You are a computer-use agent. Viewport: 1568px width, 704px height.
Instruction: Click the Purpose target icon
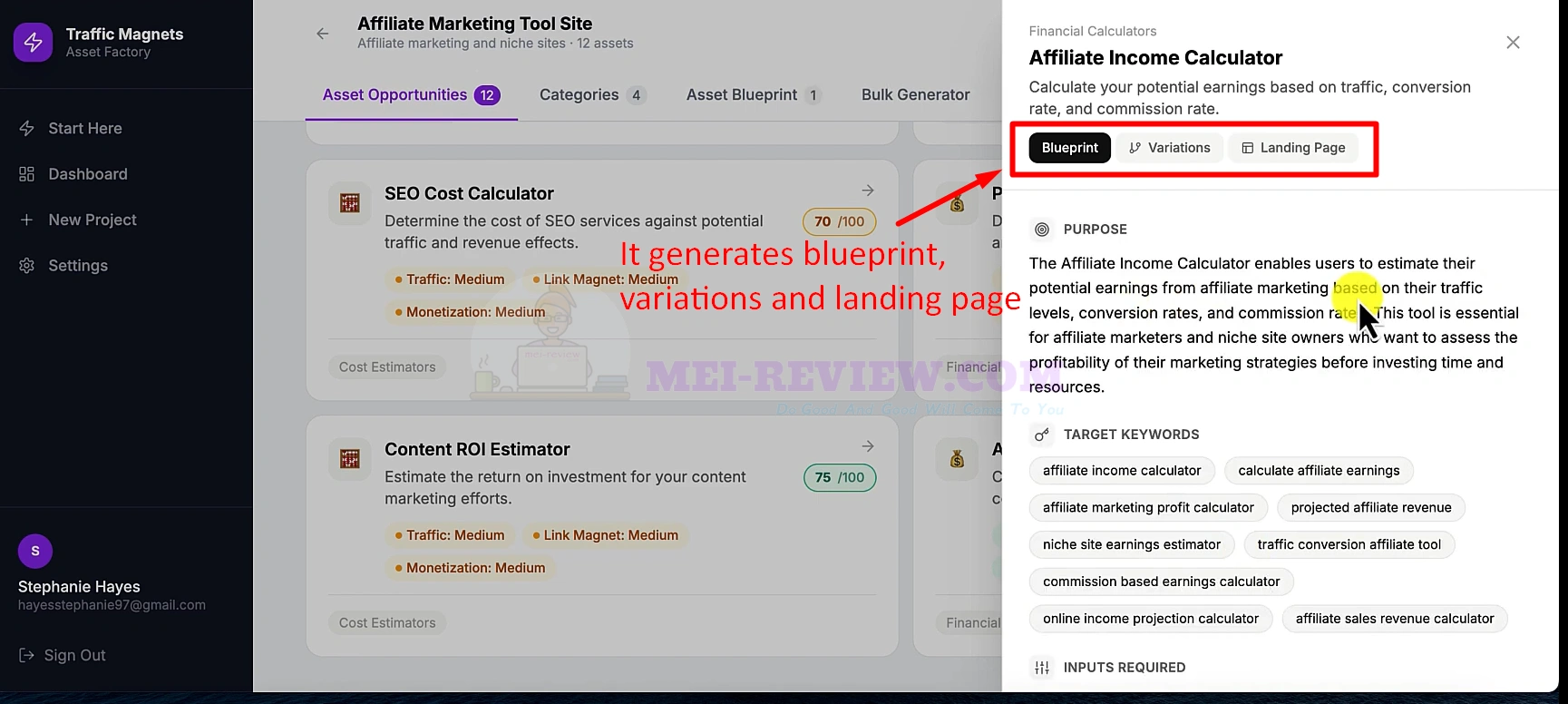coord(1042,230)
